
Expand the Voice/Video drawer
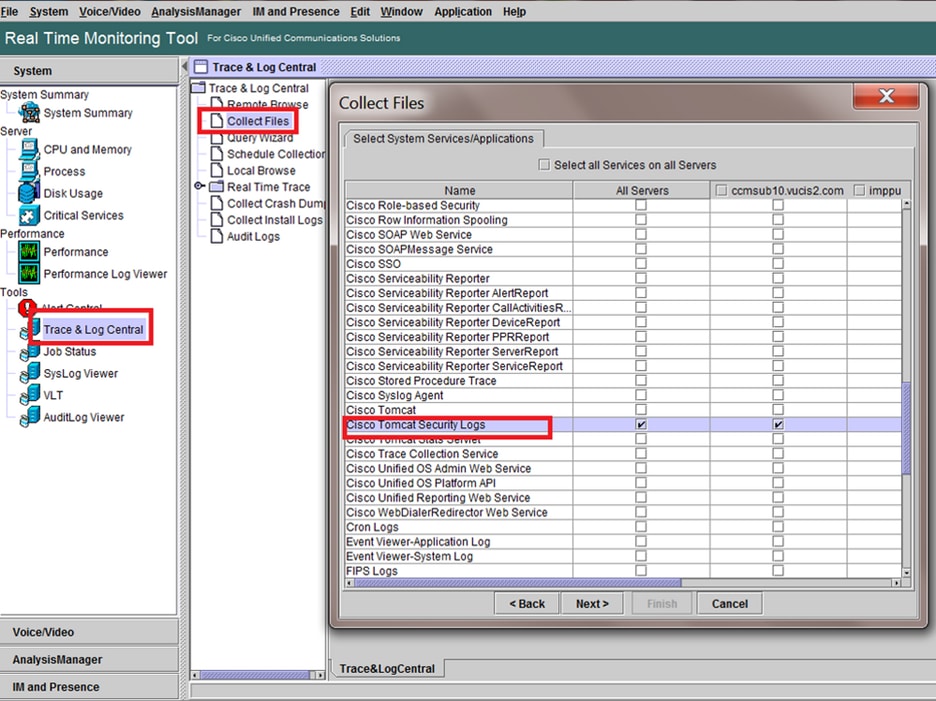tap(89, 632)
